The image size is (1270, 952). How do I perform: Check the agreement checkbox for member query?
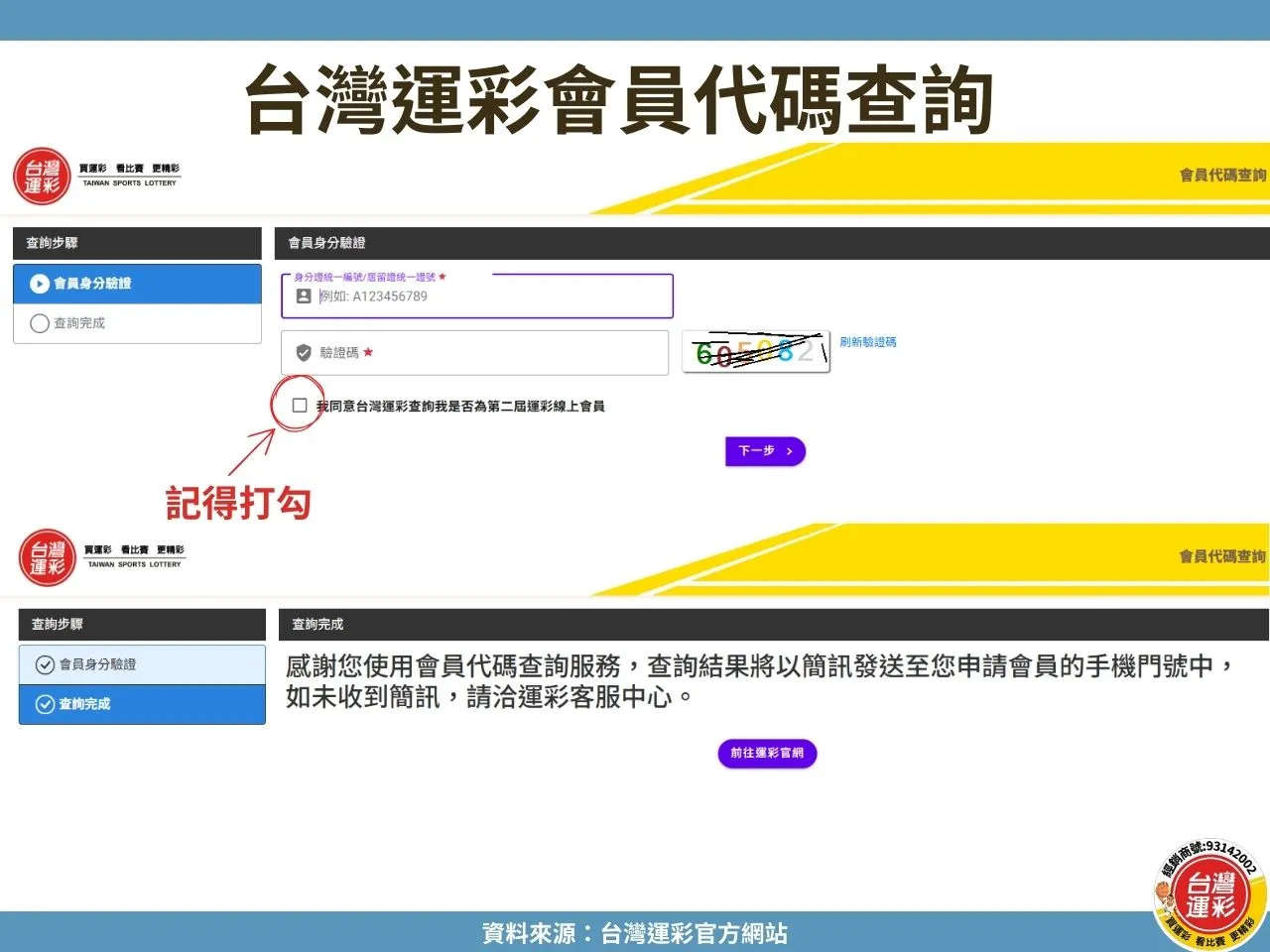(x=300, y=406)
